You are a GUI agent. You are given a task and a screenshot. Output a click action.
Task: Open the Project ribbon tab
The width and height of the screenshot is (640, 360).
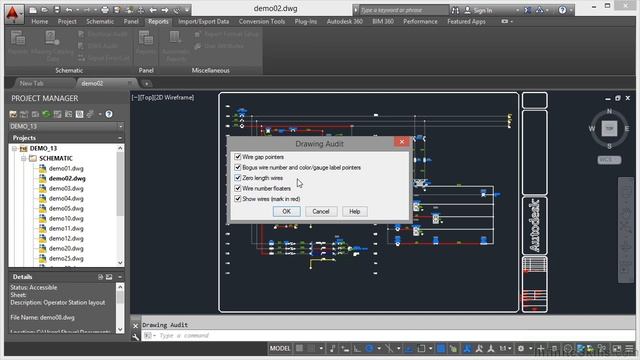pos(67,22)
